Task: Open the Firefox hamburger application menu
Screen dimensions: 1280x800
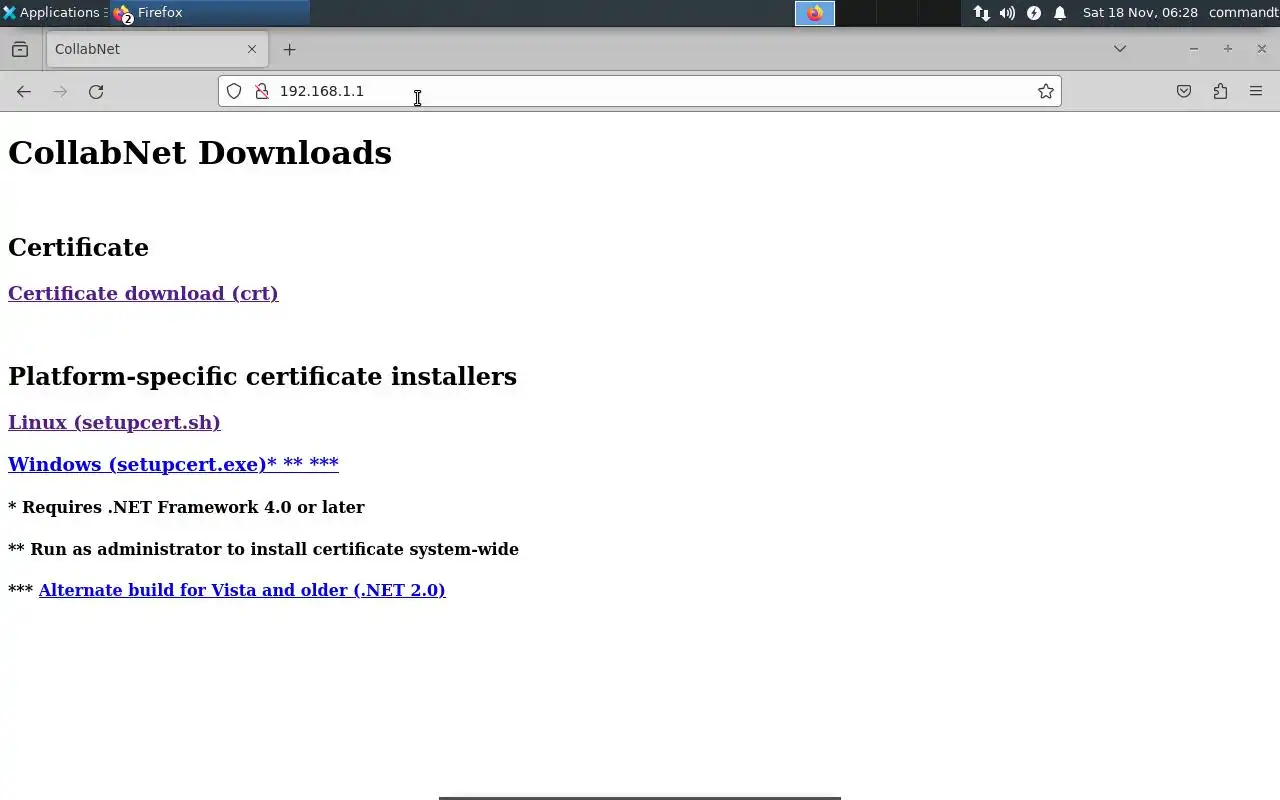Action: coord(1256,91)
